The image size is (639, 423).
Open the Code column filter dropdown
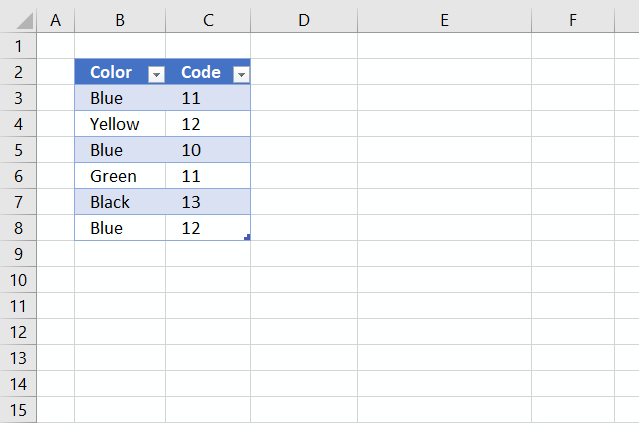pyautogui.click(x=241, y=74)
